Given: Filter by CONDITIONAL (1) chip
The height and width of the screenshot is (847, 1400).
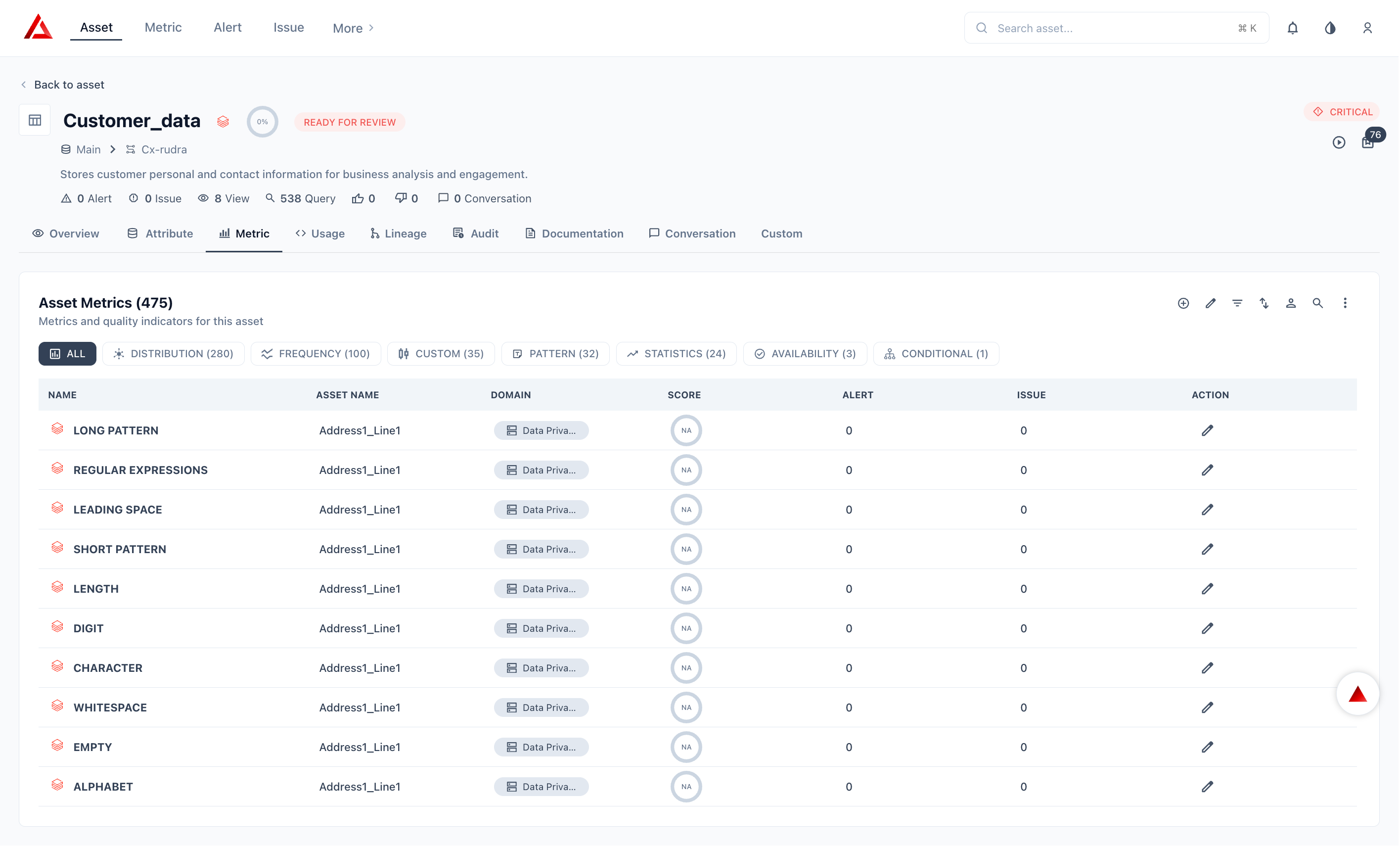Looking at the screenshot, I should point(937,354).
